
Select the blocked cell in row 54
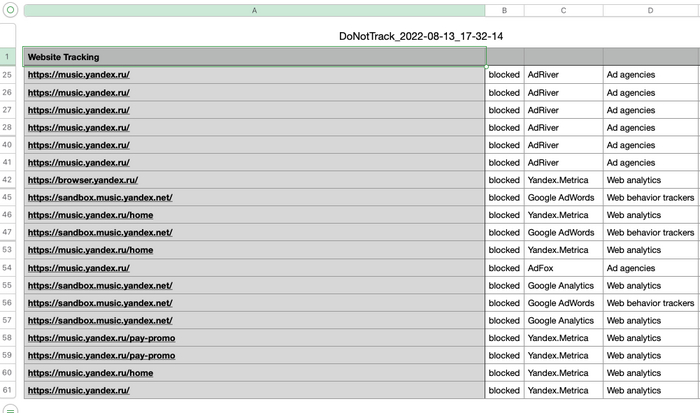coord(504,268)
